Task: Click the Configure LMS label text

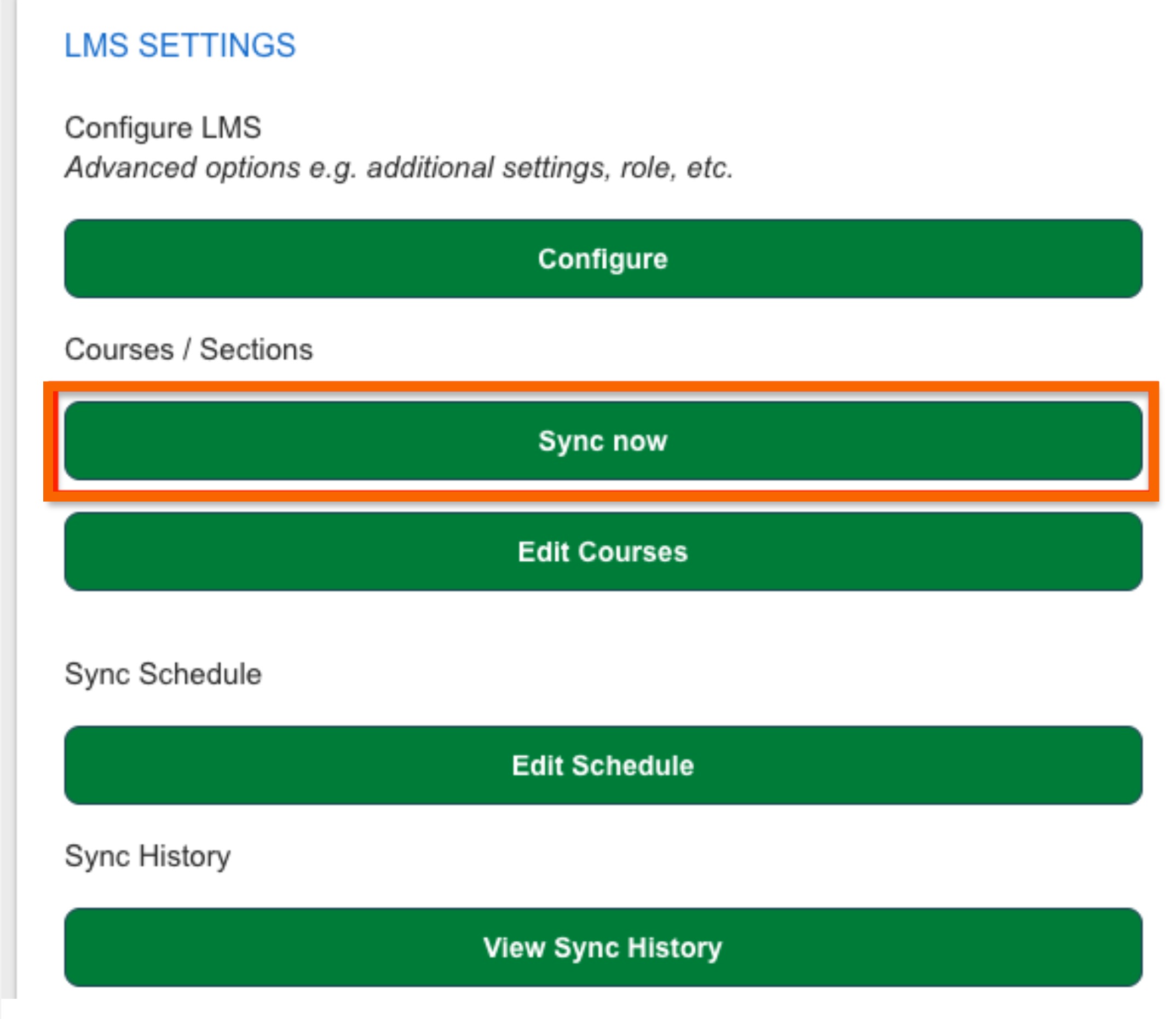Action: pos(163,128)
